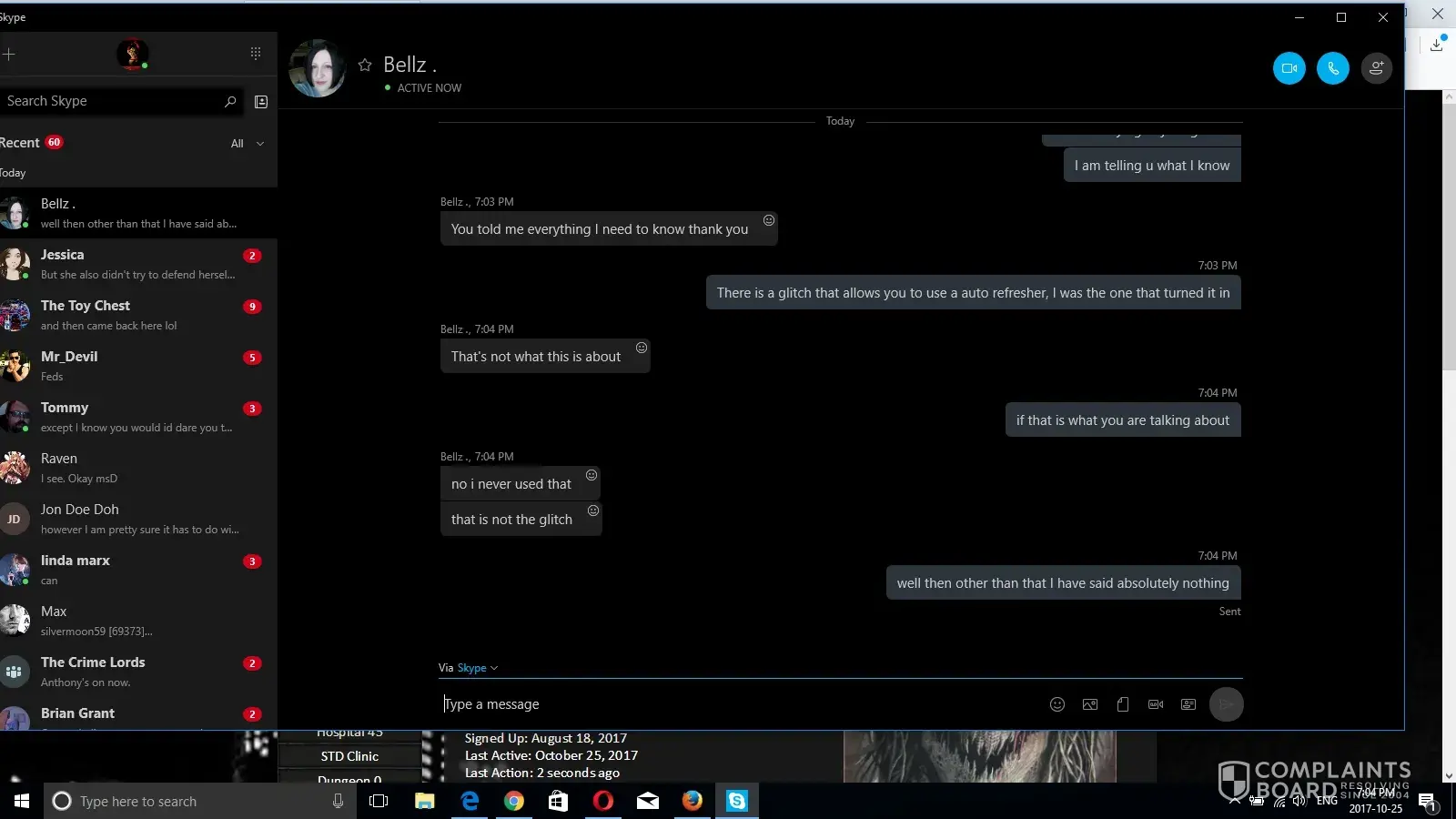Start a video call with Bellz
This screenshot has width=1456, height=819.
[1289, 68]
